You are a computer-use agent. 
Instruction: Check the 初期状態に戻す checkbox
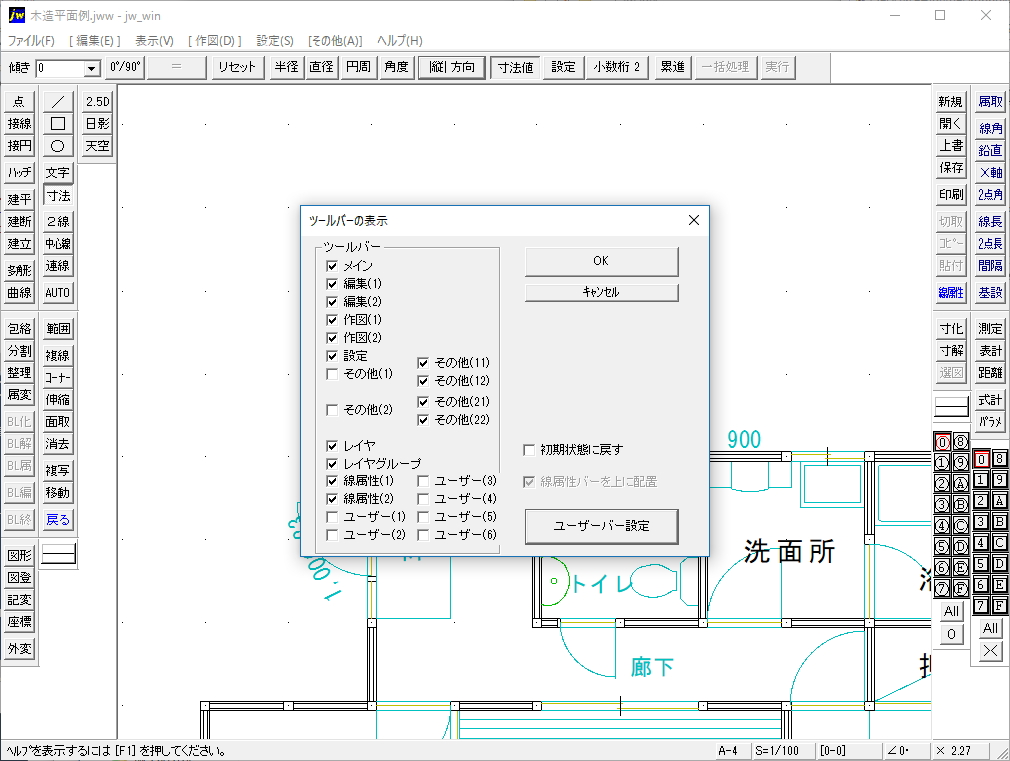[529, 450]
